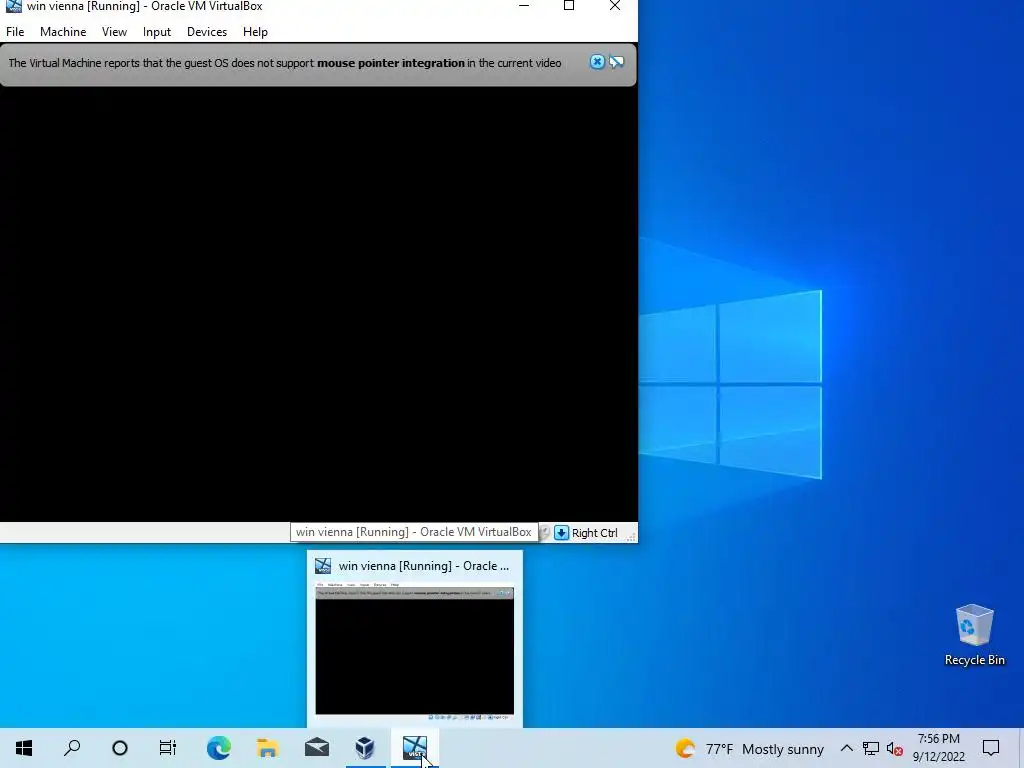Click the running win vienna VM taskbar icon
This screenshot has height=768, width=1024.
click(x=415, y=748)
